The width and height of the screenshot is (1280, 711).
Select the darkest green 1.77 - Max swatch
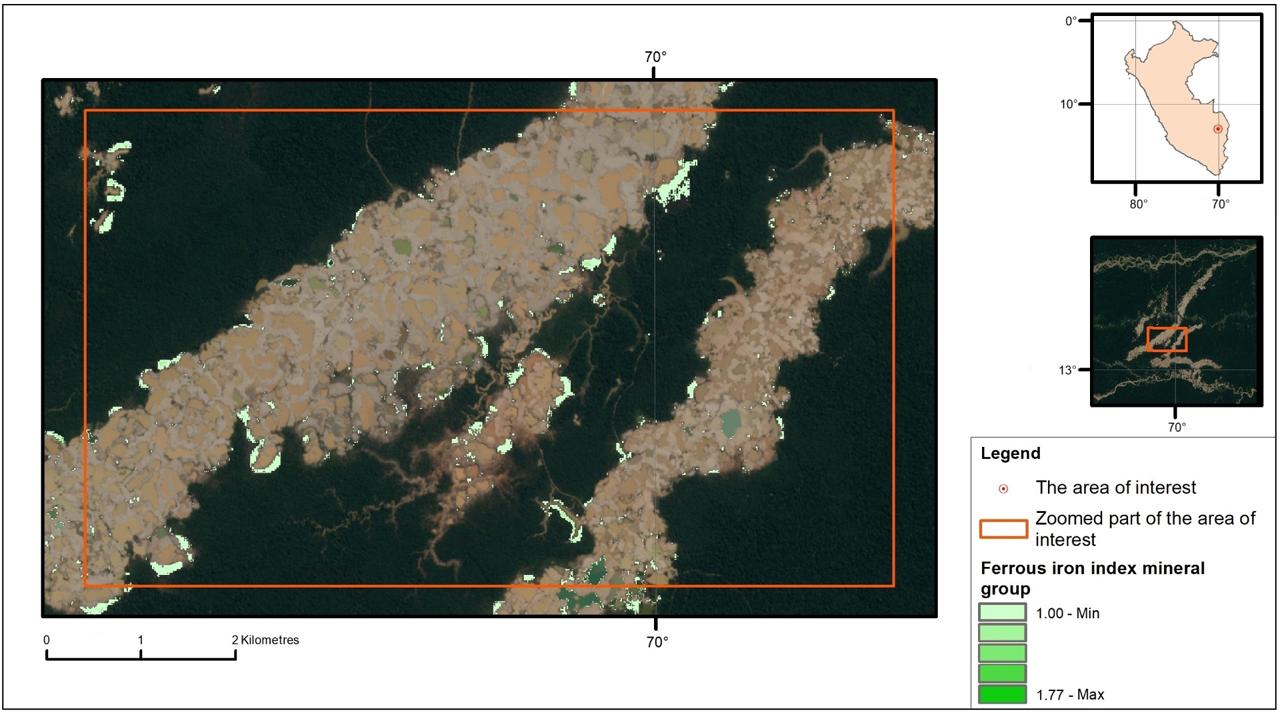[x=1000, y=691]
